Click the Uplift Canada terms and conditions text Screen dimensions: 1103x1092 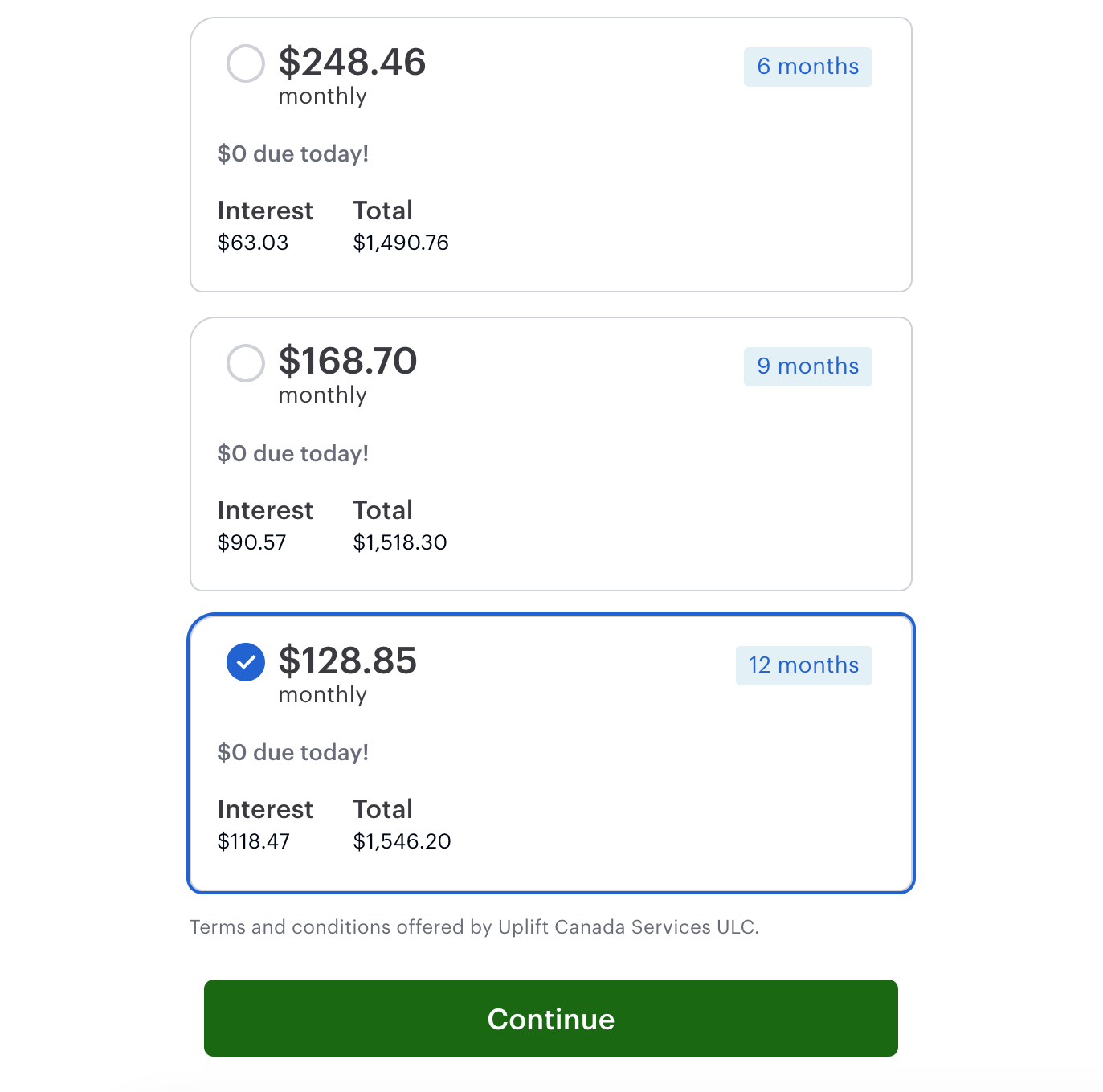(474, 926)
